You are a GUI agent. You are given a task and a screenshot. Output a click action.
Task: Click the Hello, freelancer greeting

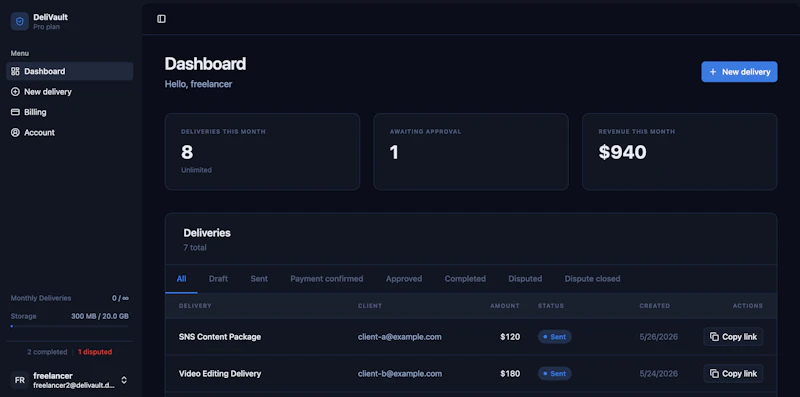(198, 84)
